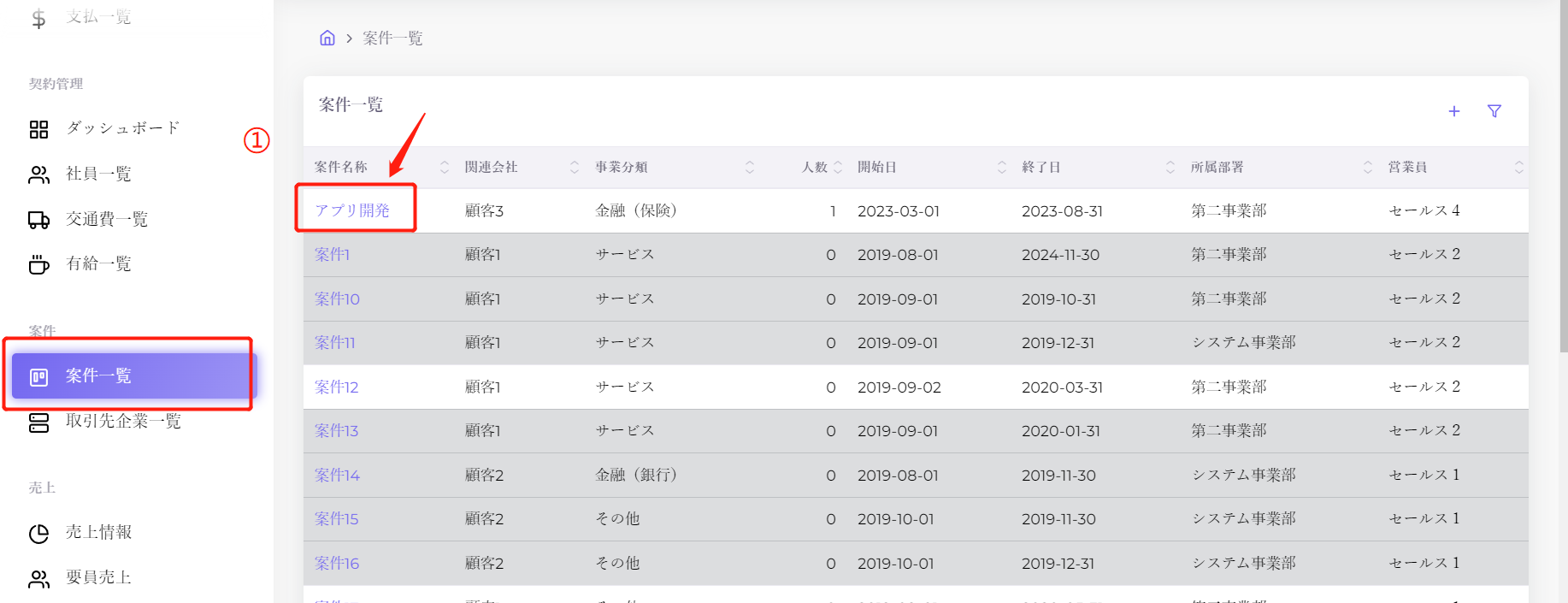Click the 交通費一覧 truck icon
The image size is (1568, 603).
point(39,220)
